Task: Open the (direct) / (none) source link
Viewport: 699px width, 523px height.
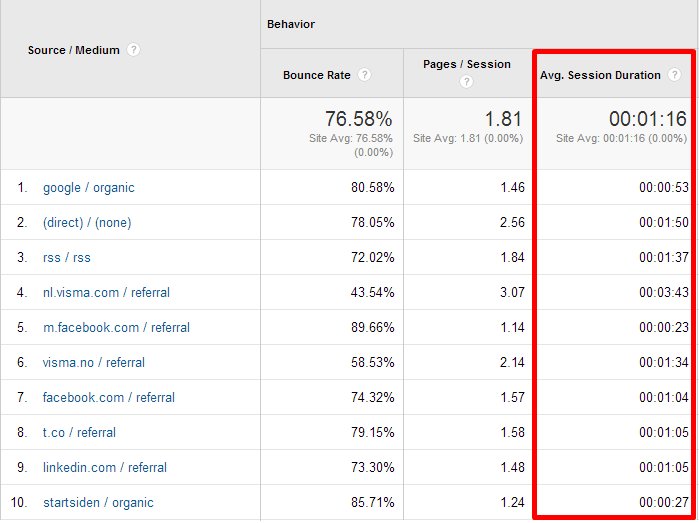Action: [x=87, y=222]
